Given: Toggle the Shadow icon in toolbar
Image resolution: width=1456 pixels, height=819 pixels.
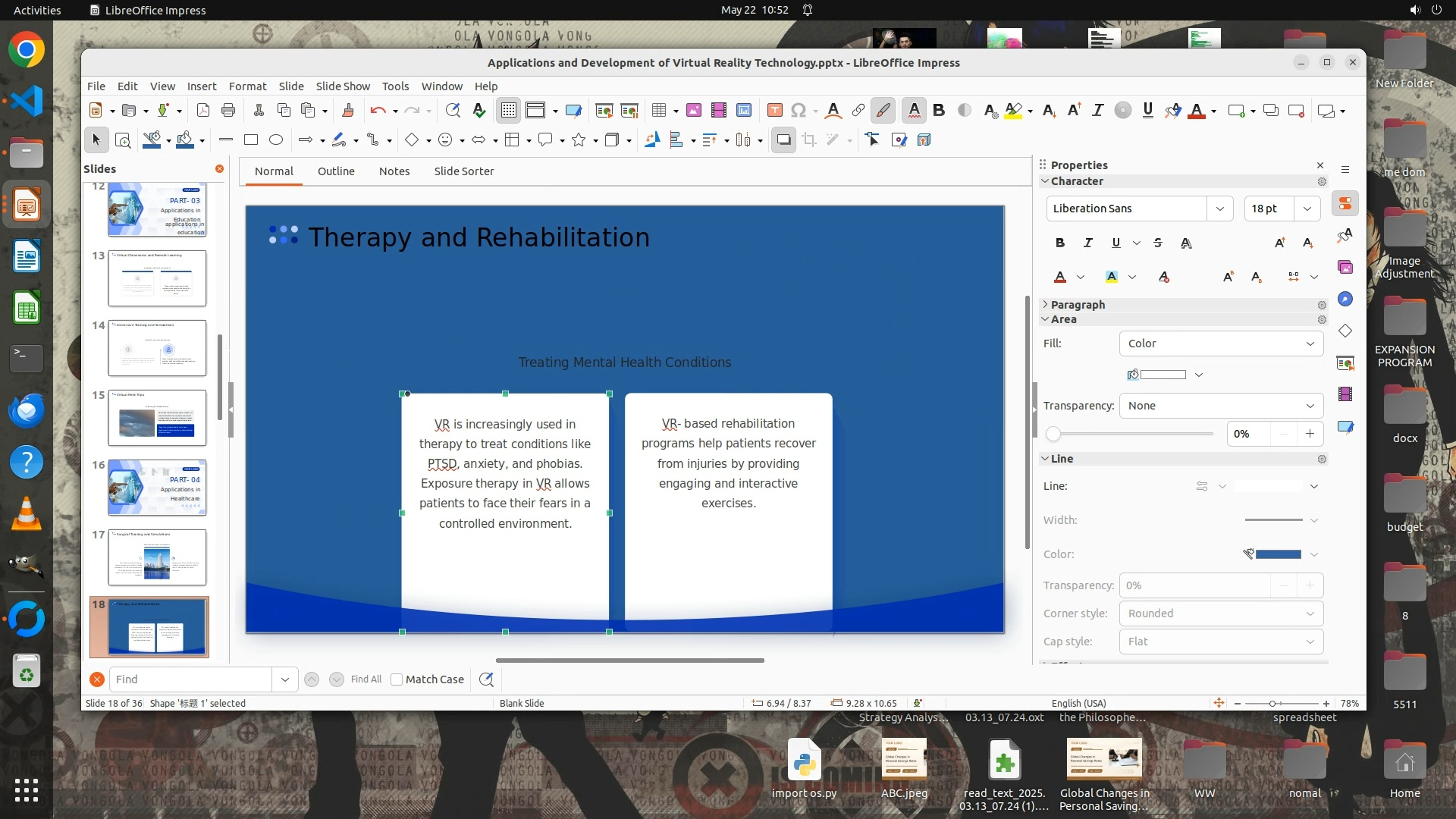Looking at the screenshot, I should pos(783,140).
